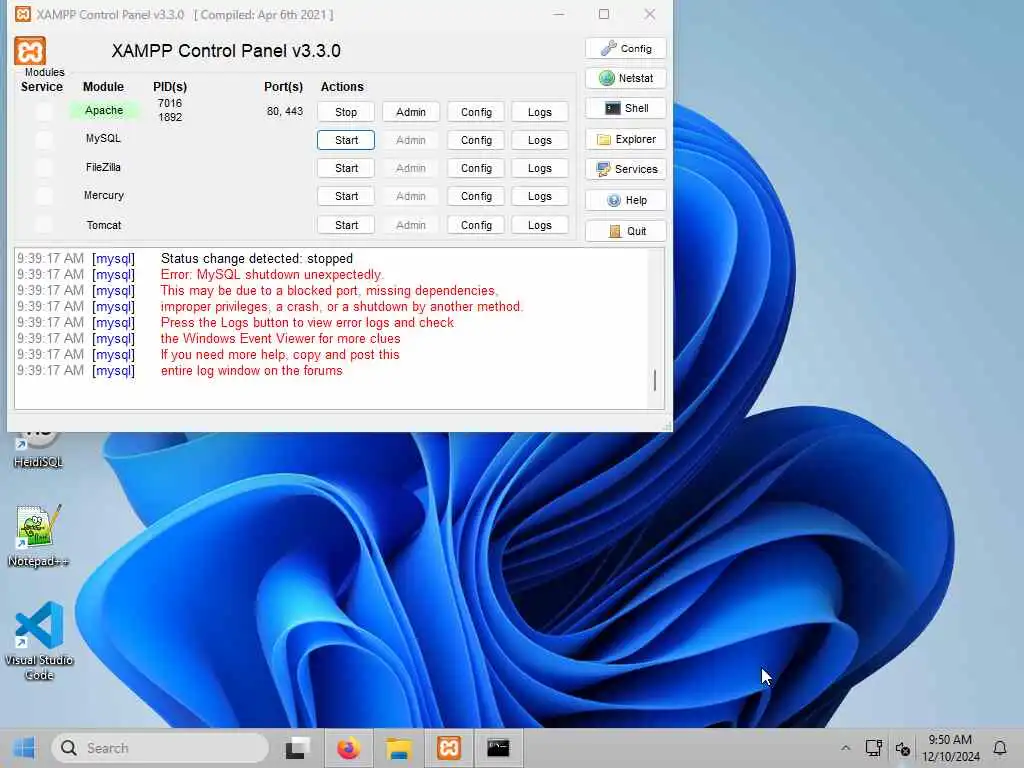Screen dimensions: 1024x768
Task: Start the MySQL module
Action: [346, 140]
